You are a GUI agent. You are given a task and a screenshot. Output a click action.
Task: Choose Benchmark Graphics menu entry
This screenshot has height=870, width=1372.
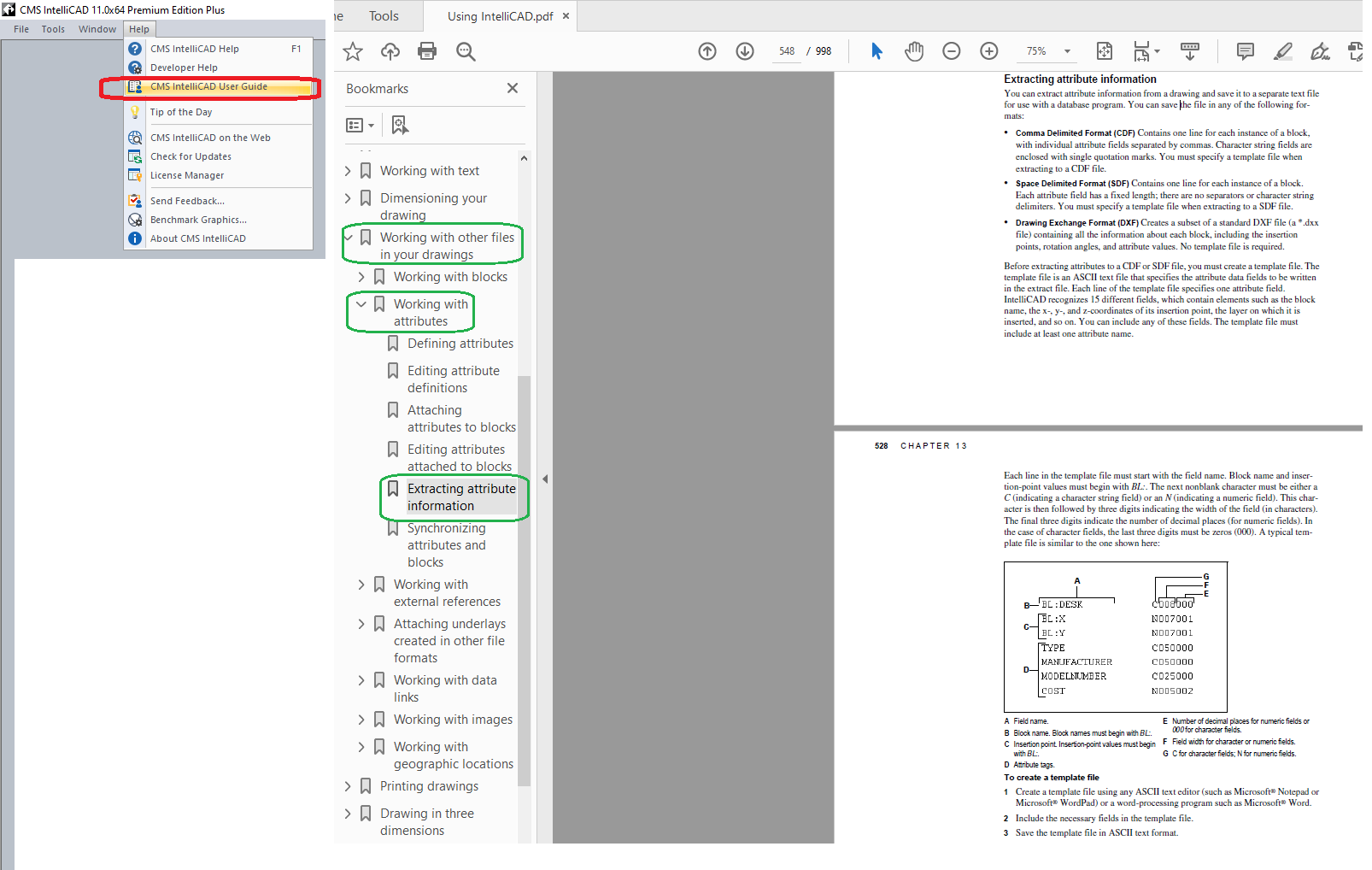tap(219, 220)
